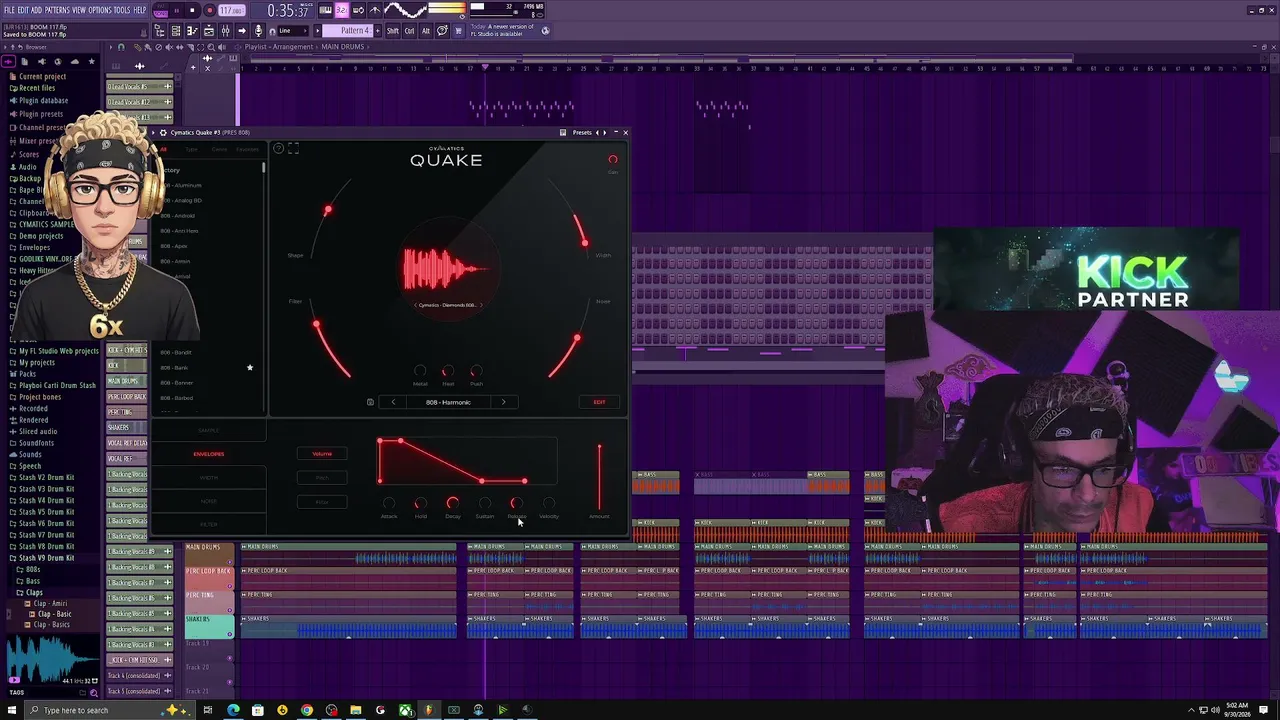This screenshot has width=1280, height=720.
Task: Toggle the Alt key button in toolbar
Action: [425, 31]
